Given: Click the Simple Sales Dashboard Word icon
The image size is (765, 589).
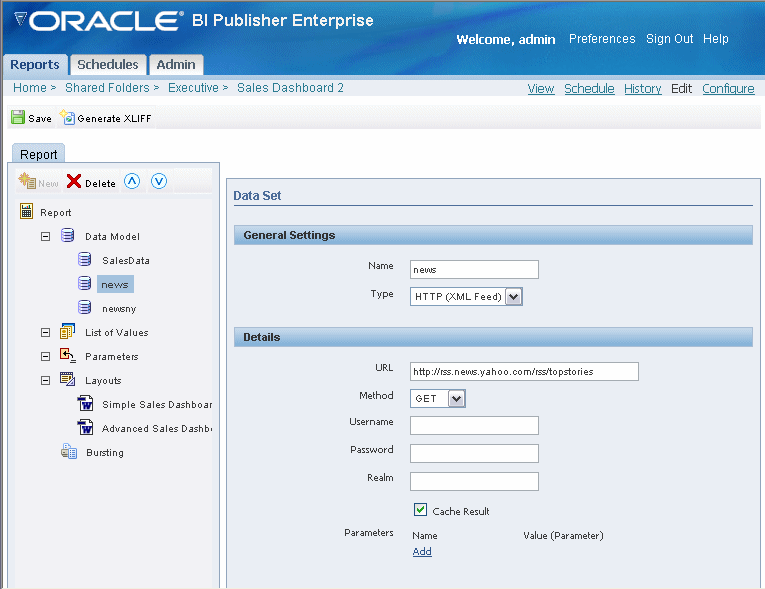Looking at the screenshot, I should (x=85, y=403).
